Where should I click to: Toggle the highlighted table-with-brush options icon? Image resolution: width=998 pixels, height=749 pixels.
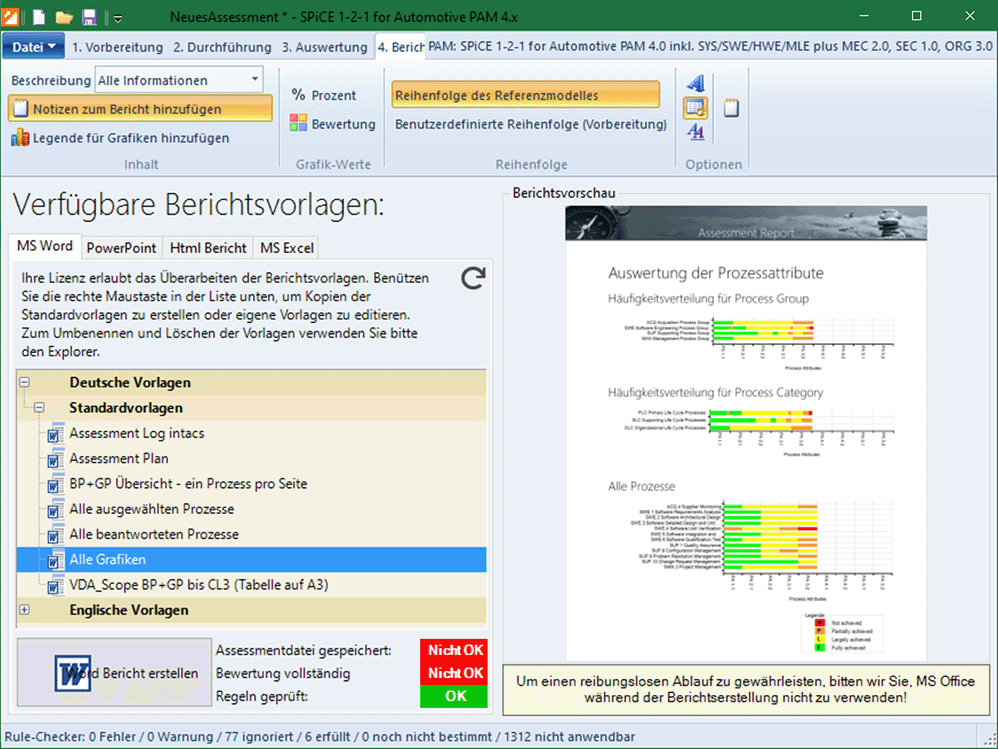point(696,108)
